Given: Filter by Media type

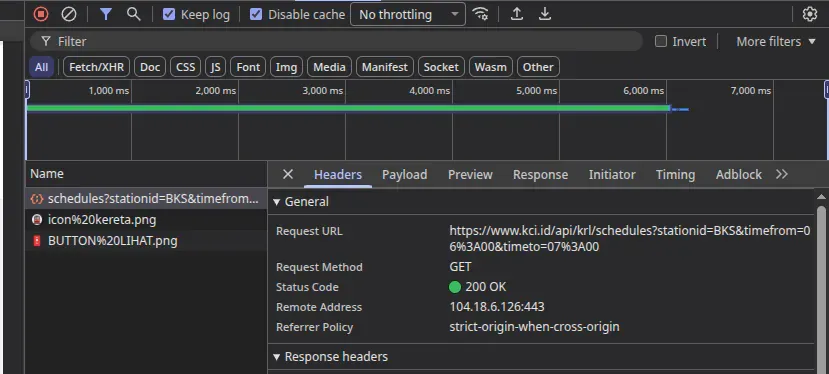Looking at the screenshot, I should (329, 67).
